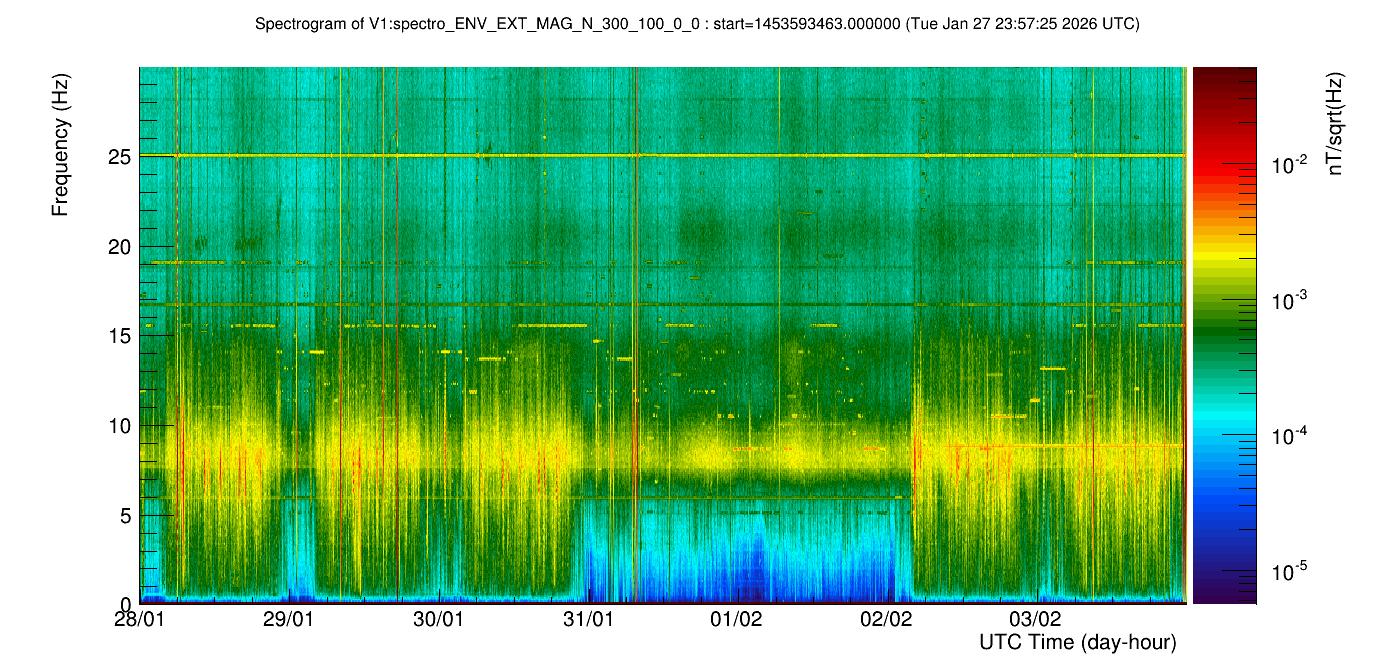
Task: Select the 02/02 time axis tick label
Action: [886, 619]
